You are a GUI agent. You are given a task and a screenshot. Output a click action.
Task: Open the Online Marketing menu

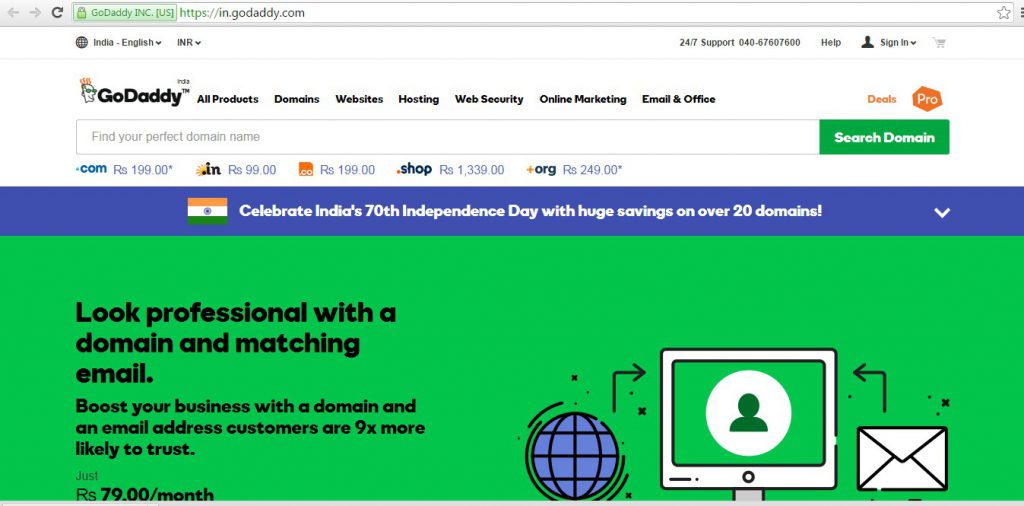pyautogui.click(x=583, y=99)
